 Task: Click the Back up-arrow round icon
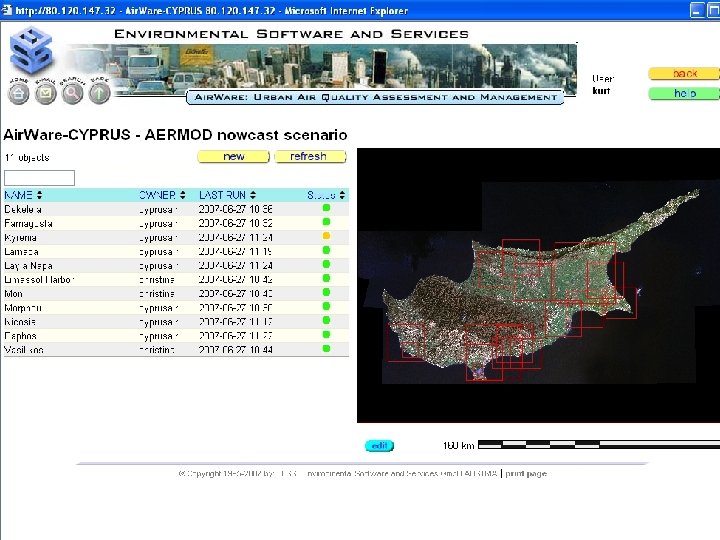[100, 93]
